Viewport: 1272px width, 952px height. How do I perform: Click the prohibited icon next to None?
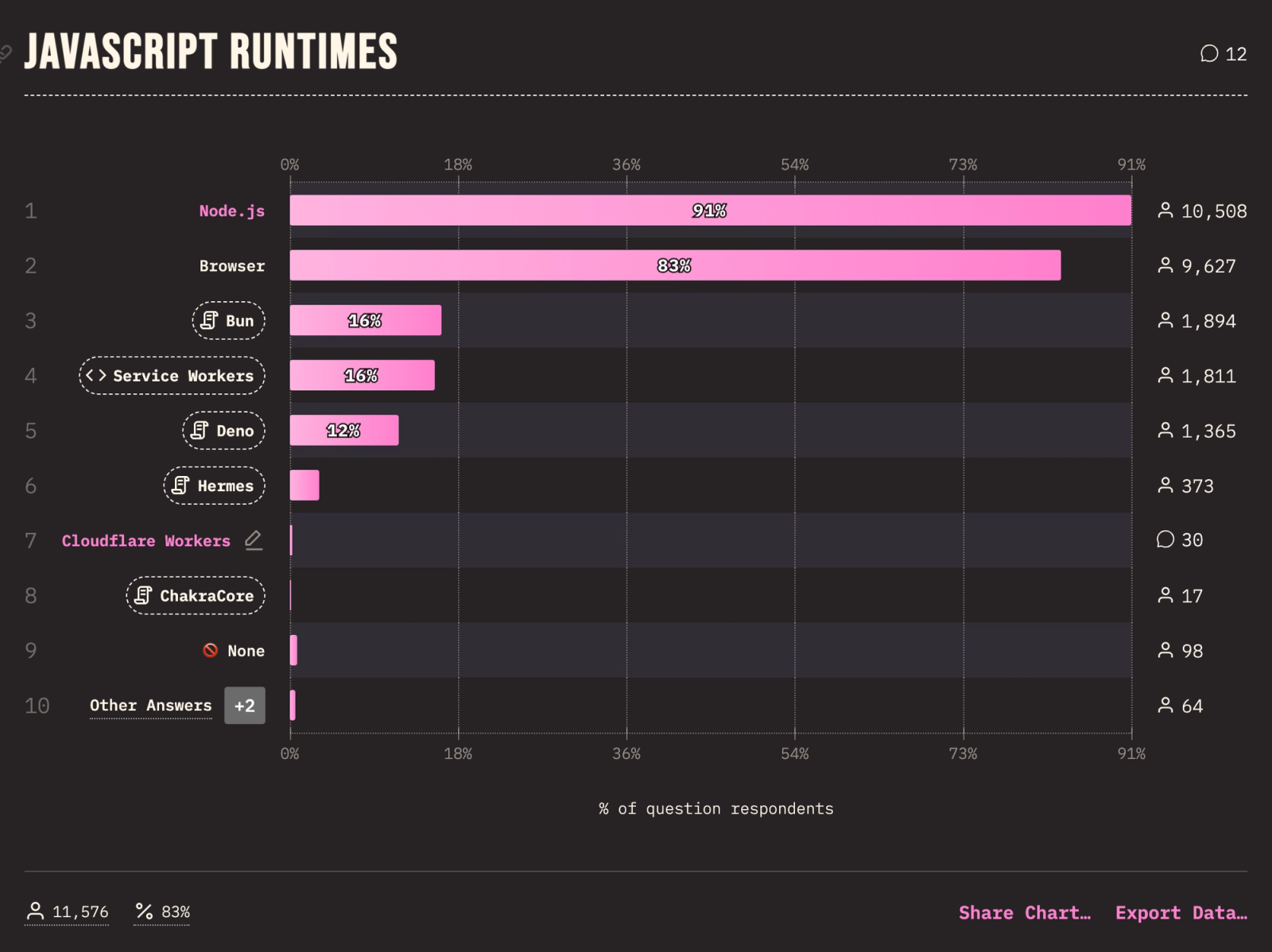[x=210, y=650]
